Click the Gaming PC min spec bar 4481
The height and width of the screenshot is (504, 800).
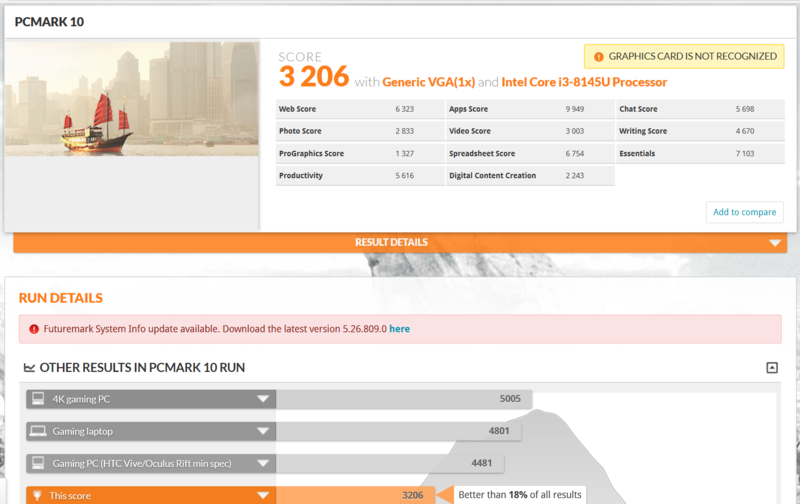pos(390,463)
